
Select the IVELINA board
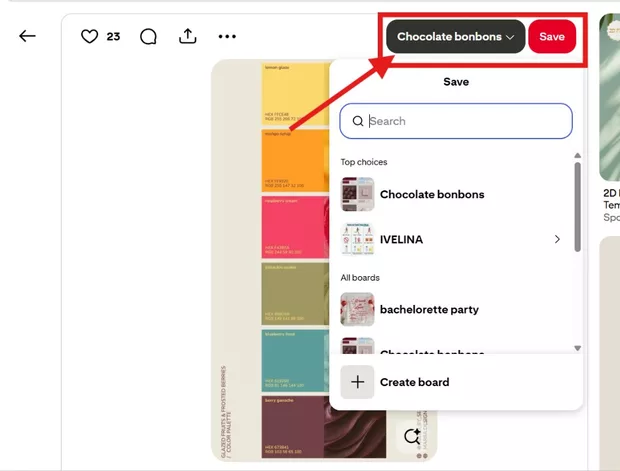click(x=455, y=239)
